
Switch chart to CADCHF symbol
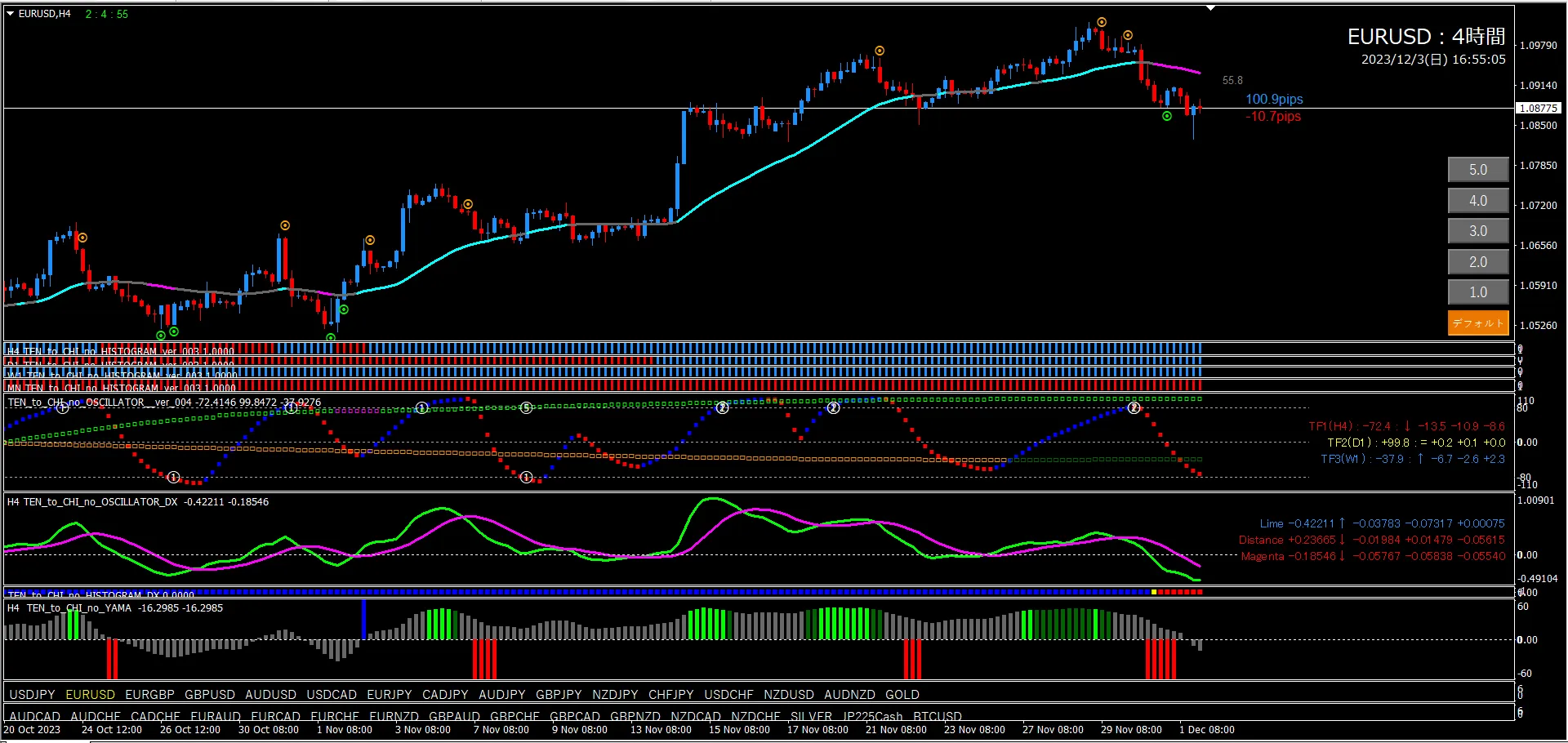[156, 717]
